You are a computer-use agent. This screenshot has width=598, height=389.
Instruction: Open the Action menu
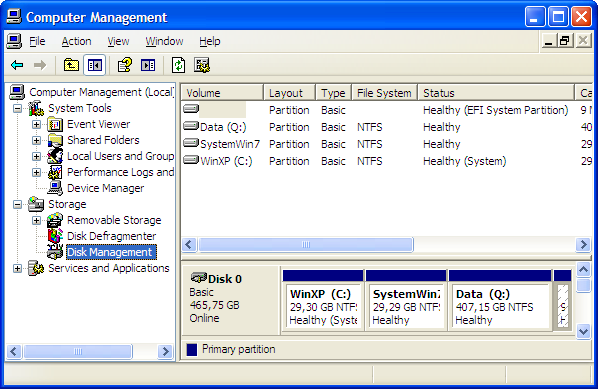pos(76,41)
